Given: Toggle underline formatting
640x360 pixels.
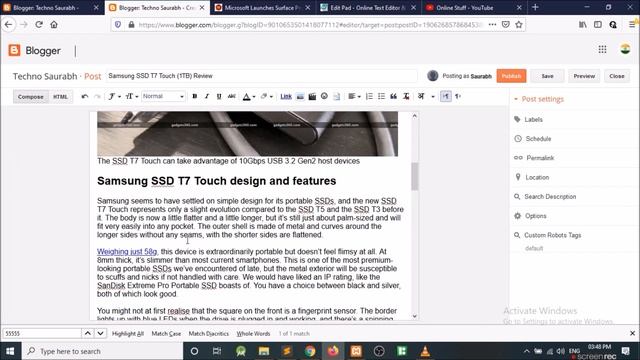Looking at the screenshot, I should [219, 97].
